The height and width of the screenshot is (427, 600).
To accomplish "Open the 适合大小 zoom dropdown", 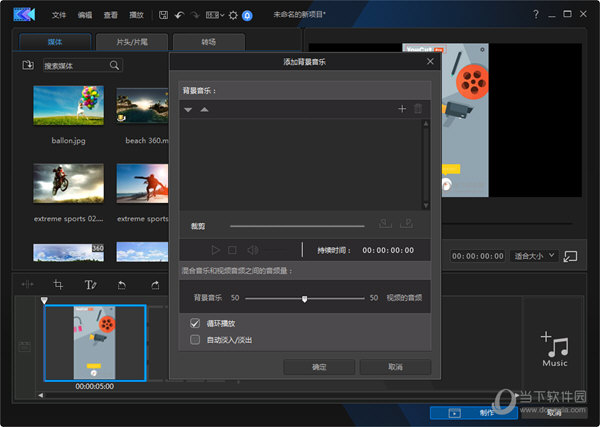I will click(x=532, y=256).
